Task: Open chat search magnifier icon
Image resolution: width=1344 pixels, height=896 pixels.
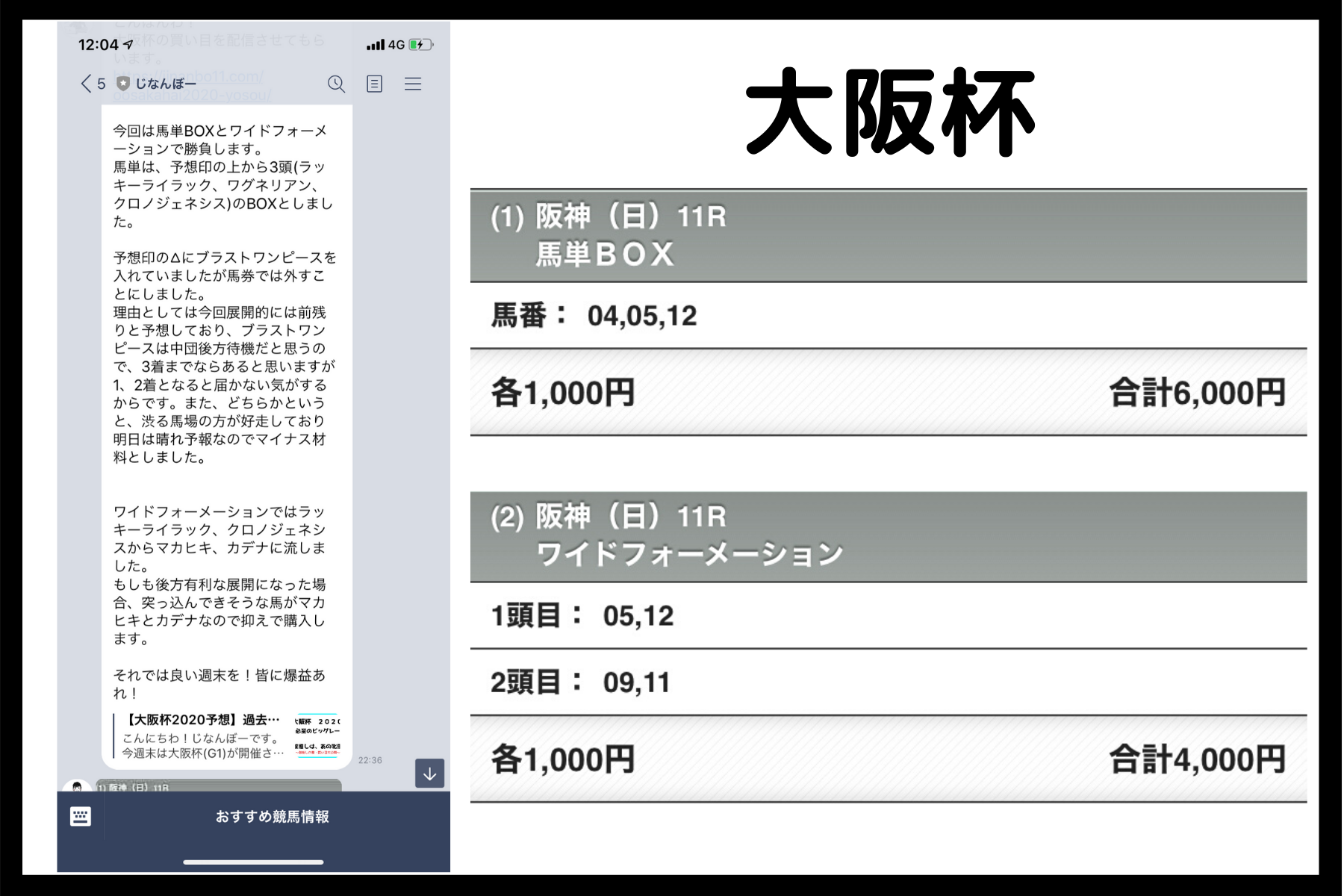Action: pos(336,84)
